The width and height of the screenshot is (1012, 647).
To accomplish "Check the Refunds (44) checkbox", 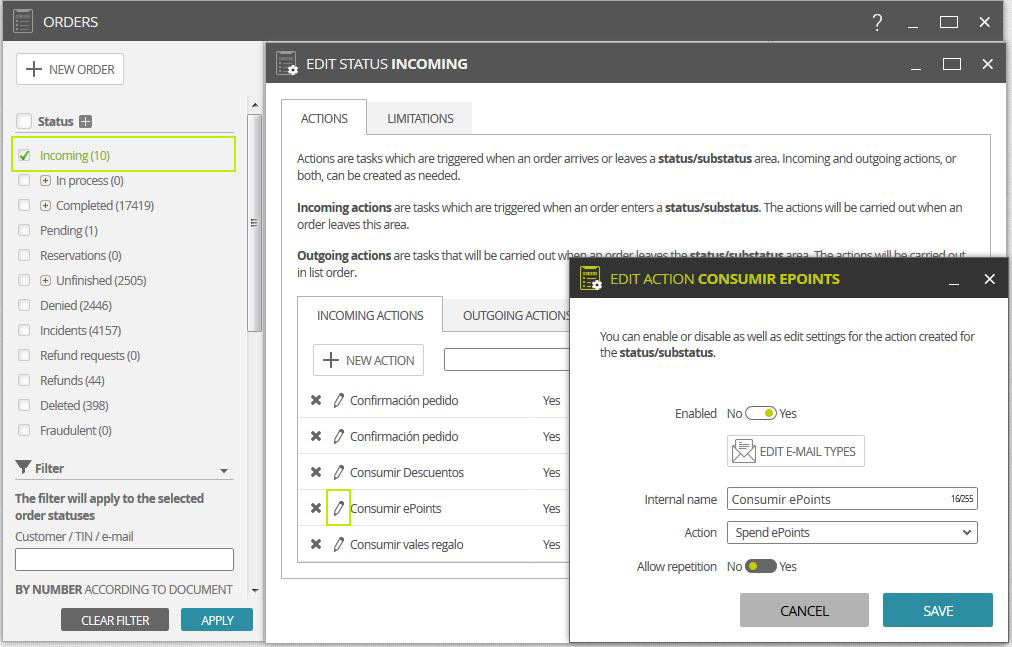I will [25, 380].
